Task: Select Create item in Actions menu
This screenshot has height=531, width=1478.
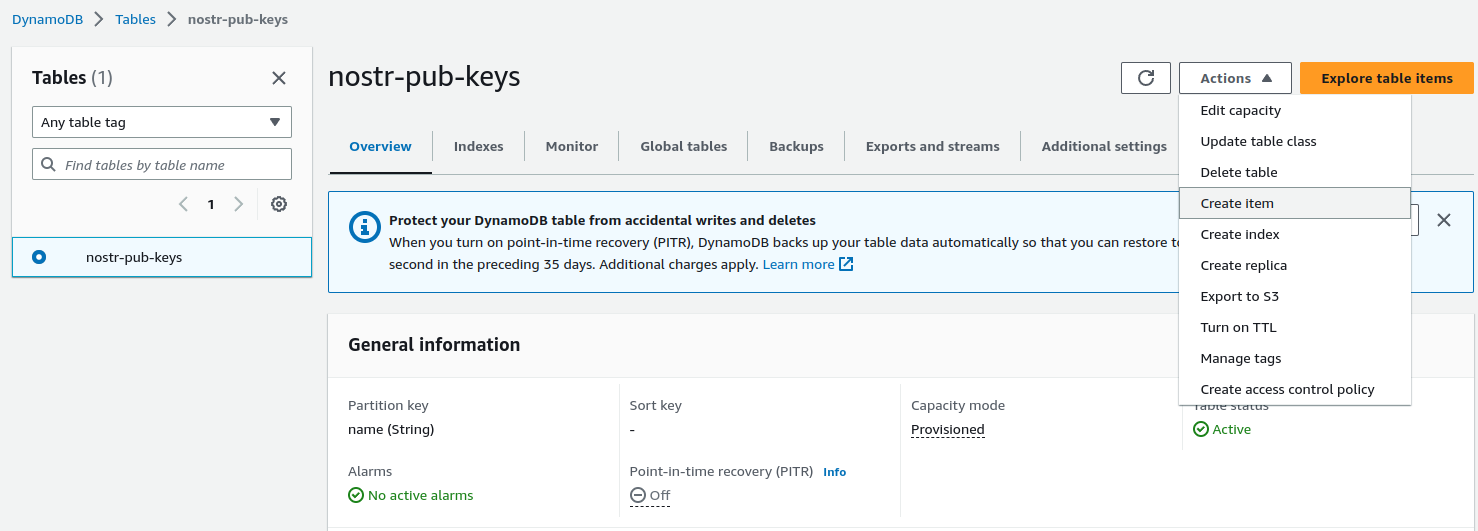Action: tap(1294, 203)
